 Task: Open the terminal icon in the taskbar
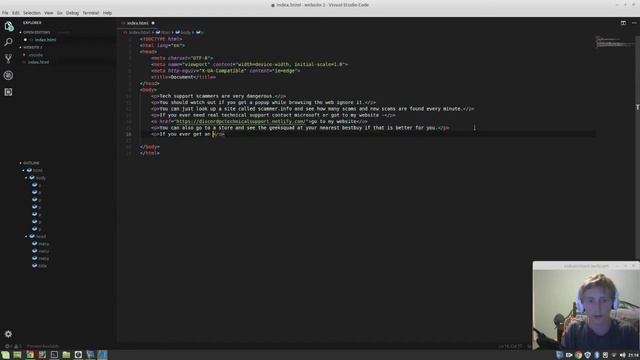click(54, 355)
